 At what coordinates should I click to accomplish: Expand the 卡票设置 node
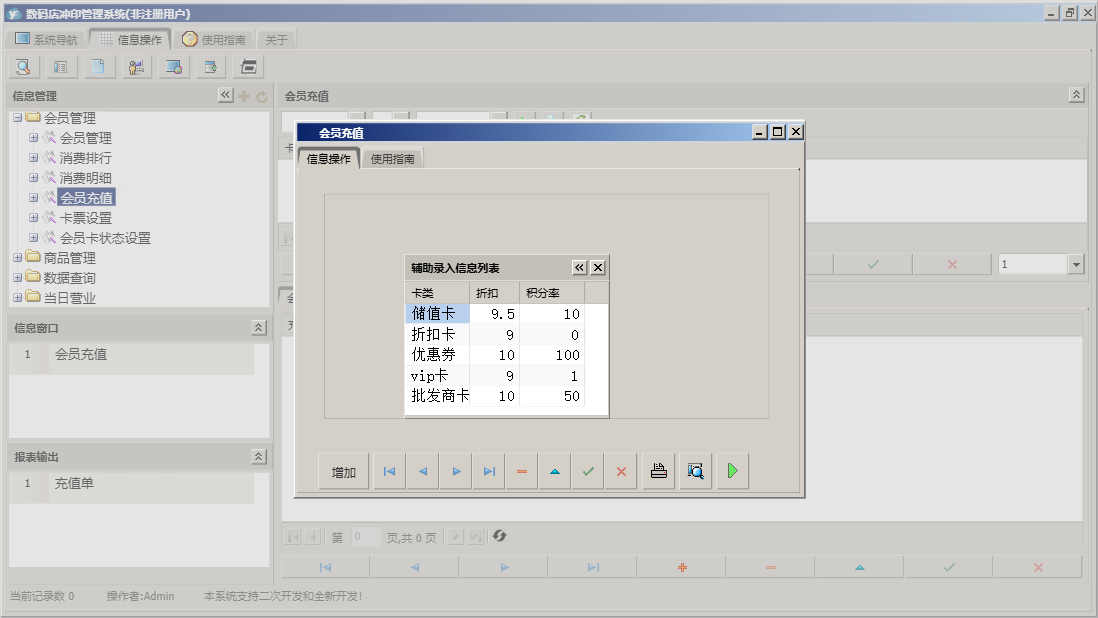pyautogui.click(x=33, y=218)
